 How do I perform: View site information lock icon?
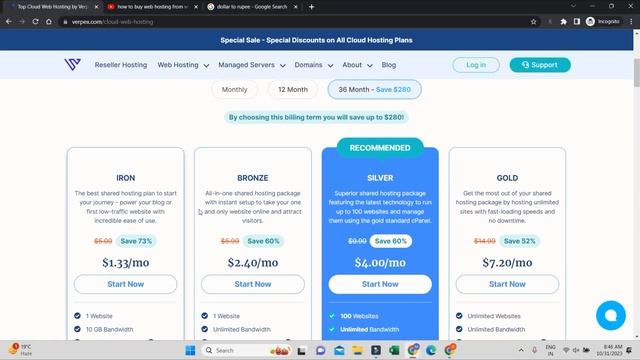(65, 22)
